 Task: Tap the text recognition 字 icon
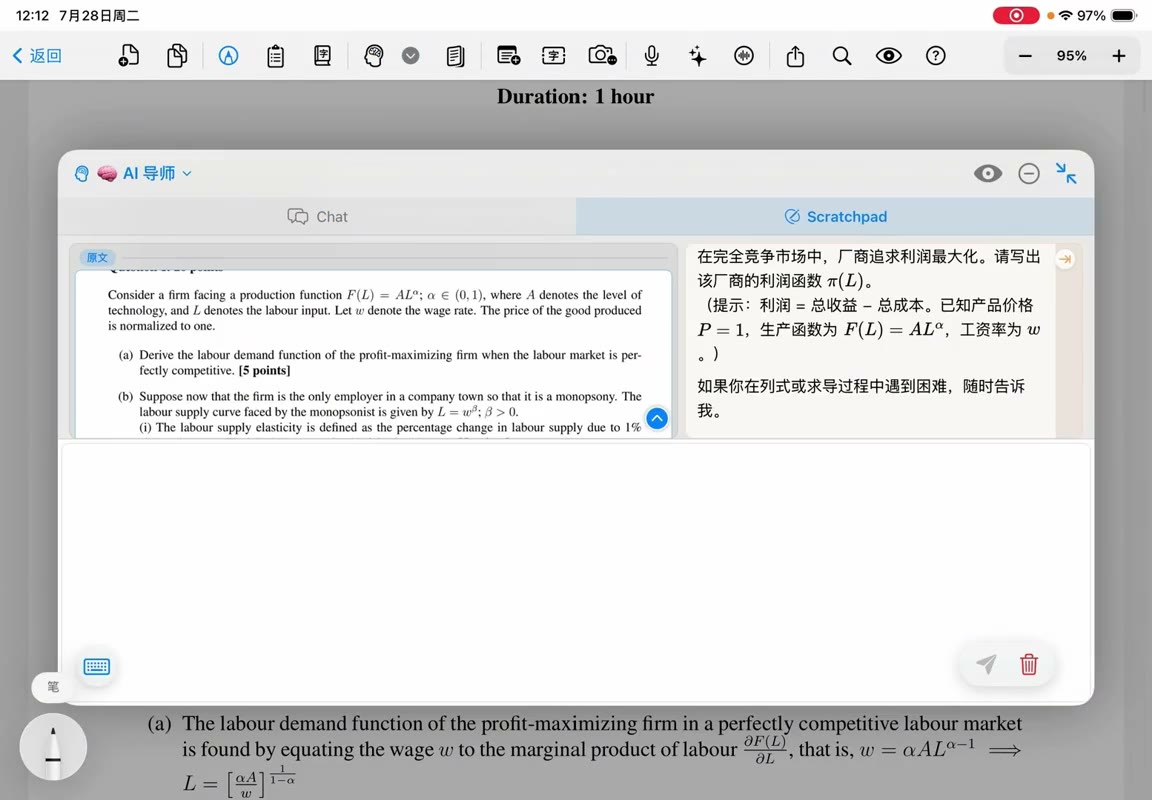(x=554, y=56)
